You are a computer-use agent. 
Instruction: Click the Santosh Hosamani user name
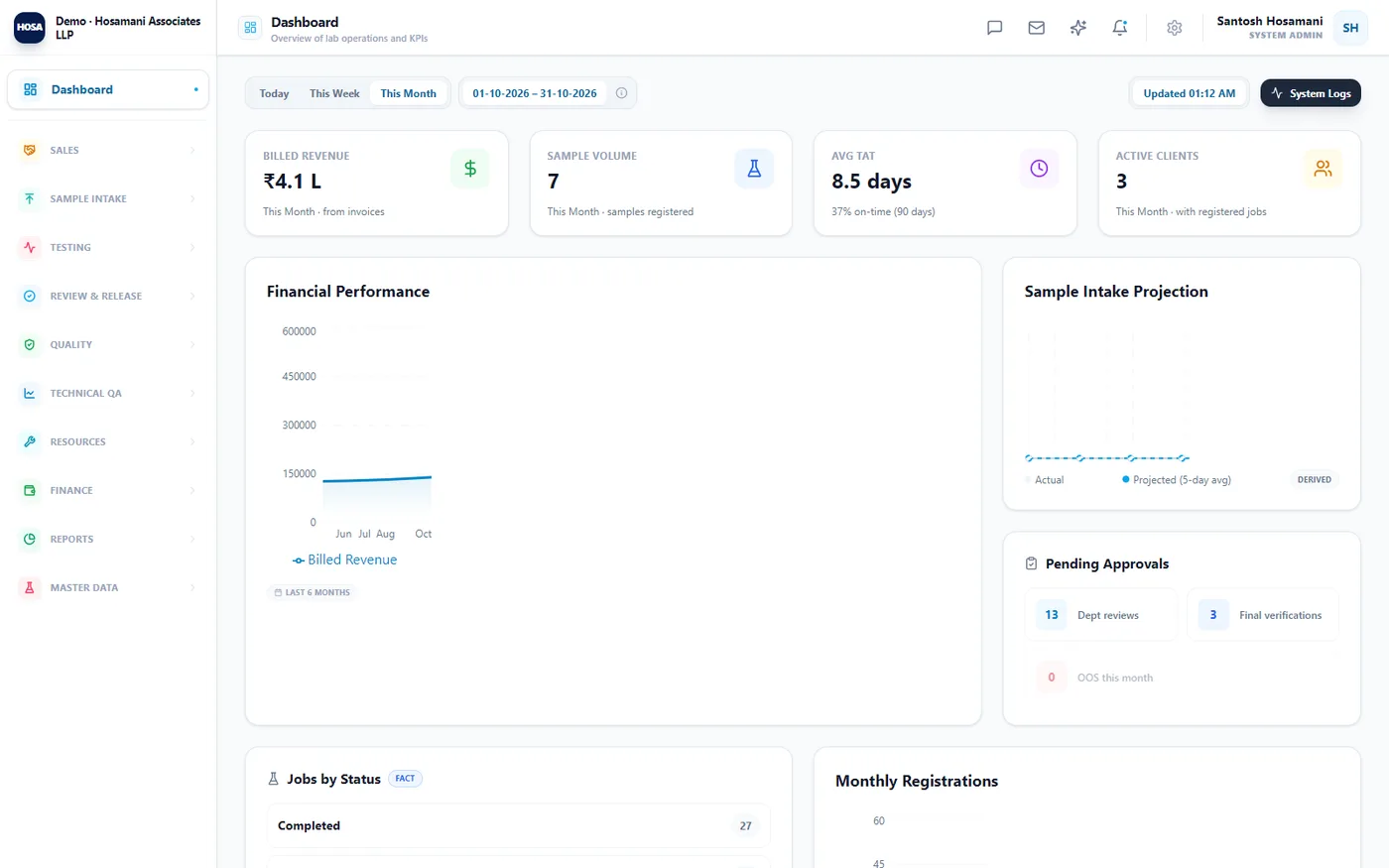pos(1270,21)
